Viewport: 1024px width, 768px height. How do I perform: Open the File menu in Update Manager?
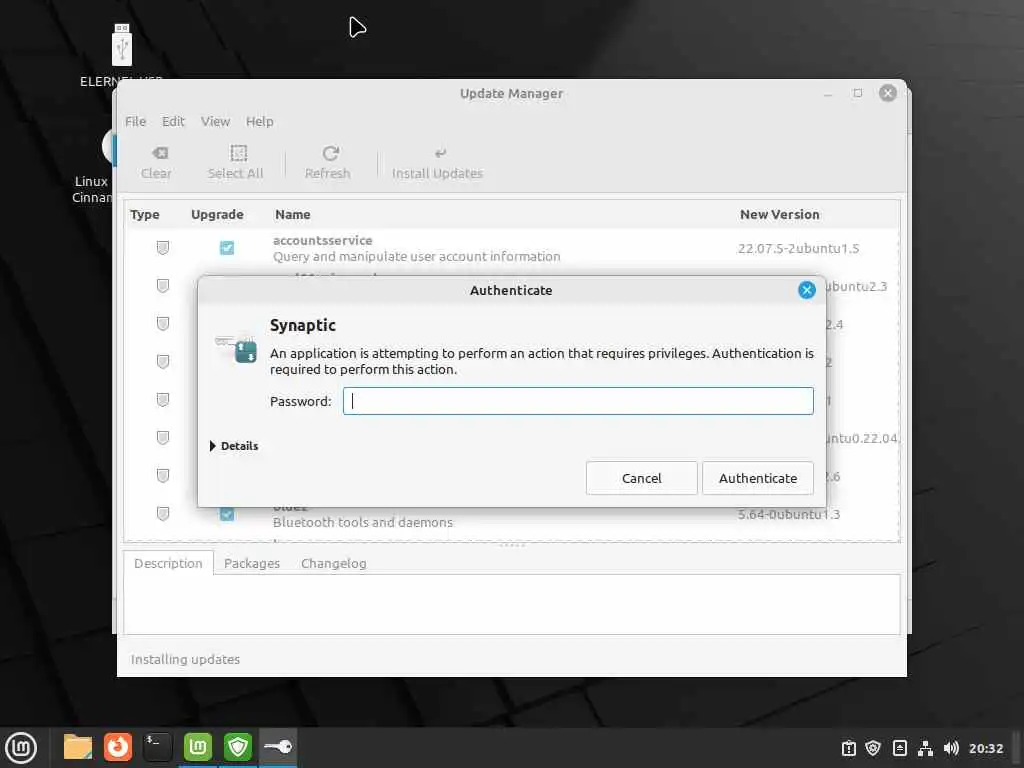136,121
